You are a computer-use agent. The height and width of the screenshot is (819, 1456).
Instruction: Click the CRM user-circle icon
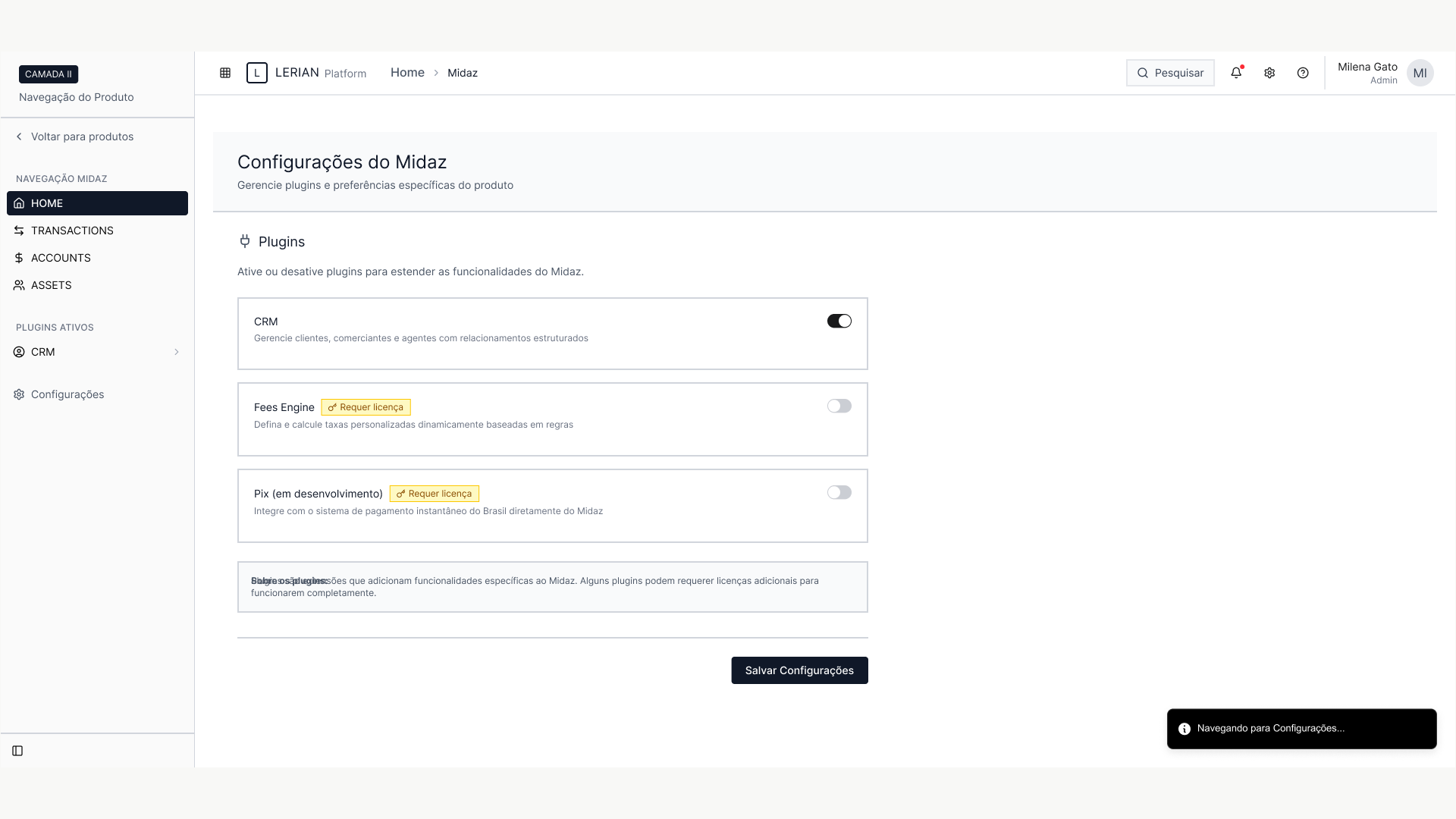[x=19, y=352]
